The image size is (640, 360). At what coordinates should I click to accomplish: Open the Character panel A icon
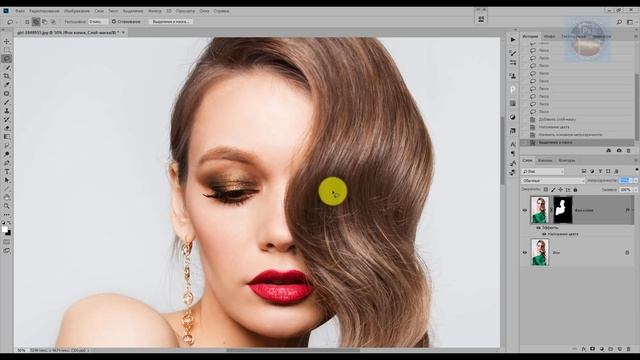(x=513, y=144)
